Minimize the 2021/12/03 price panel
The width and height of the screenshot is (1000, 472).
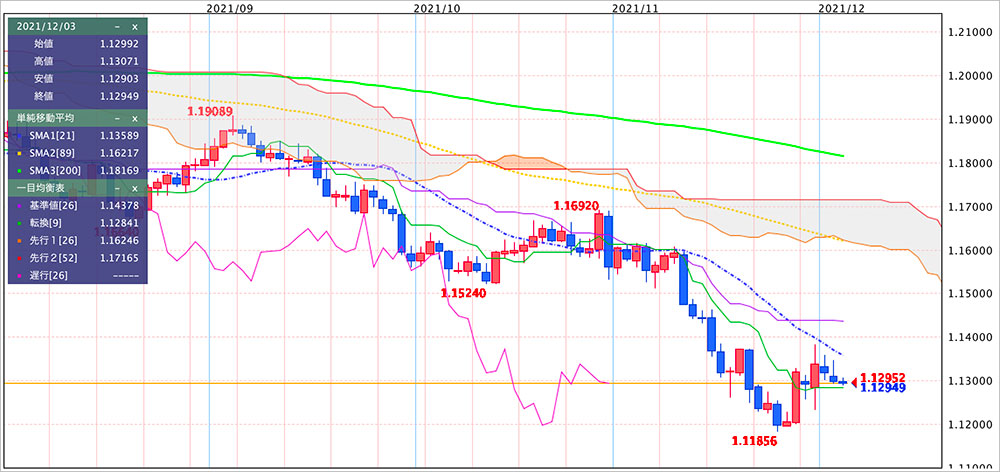(117, 25)
